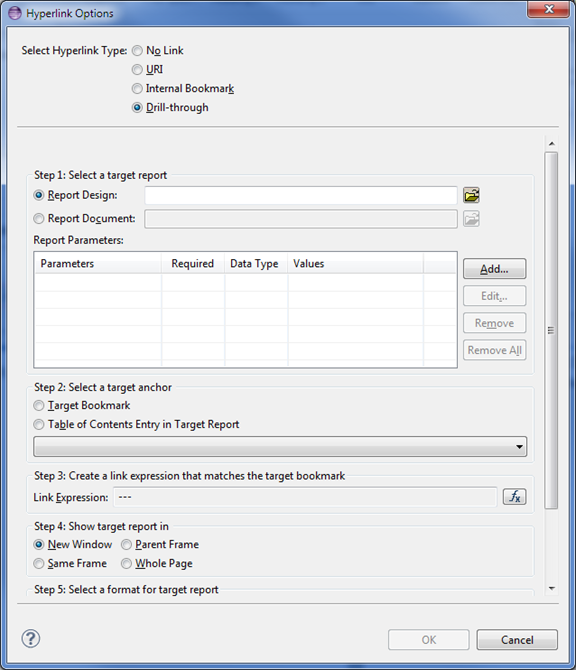The height and width of the screenshot is (670, 576).
Task: Select the No Link radio button
Action: click(x=137, y=51)
